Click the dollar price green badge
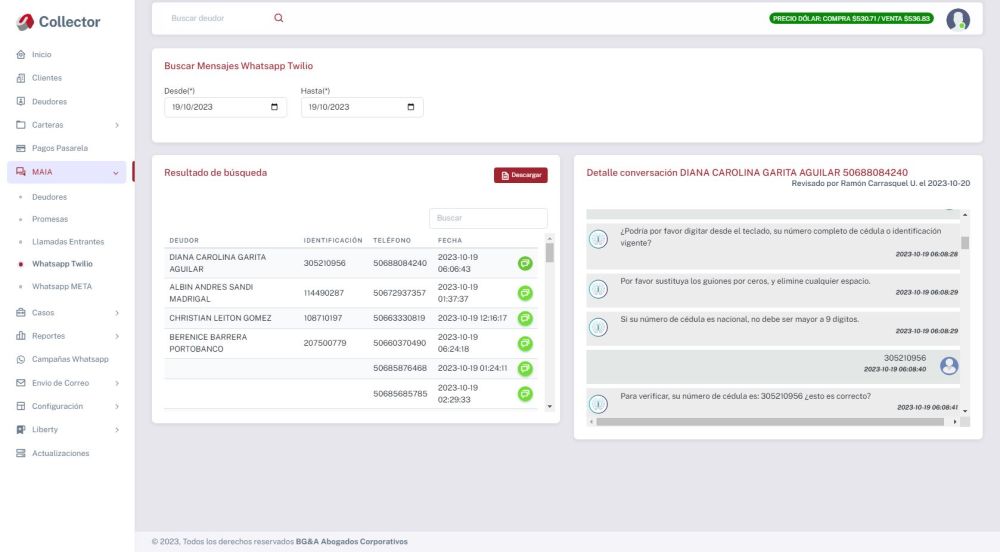Viewport: 1000px width, 552px height. click(851, 18)
